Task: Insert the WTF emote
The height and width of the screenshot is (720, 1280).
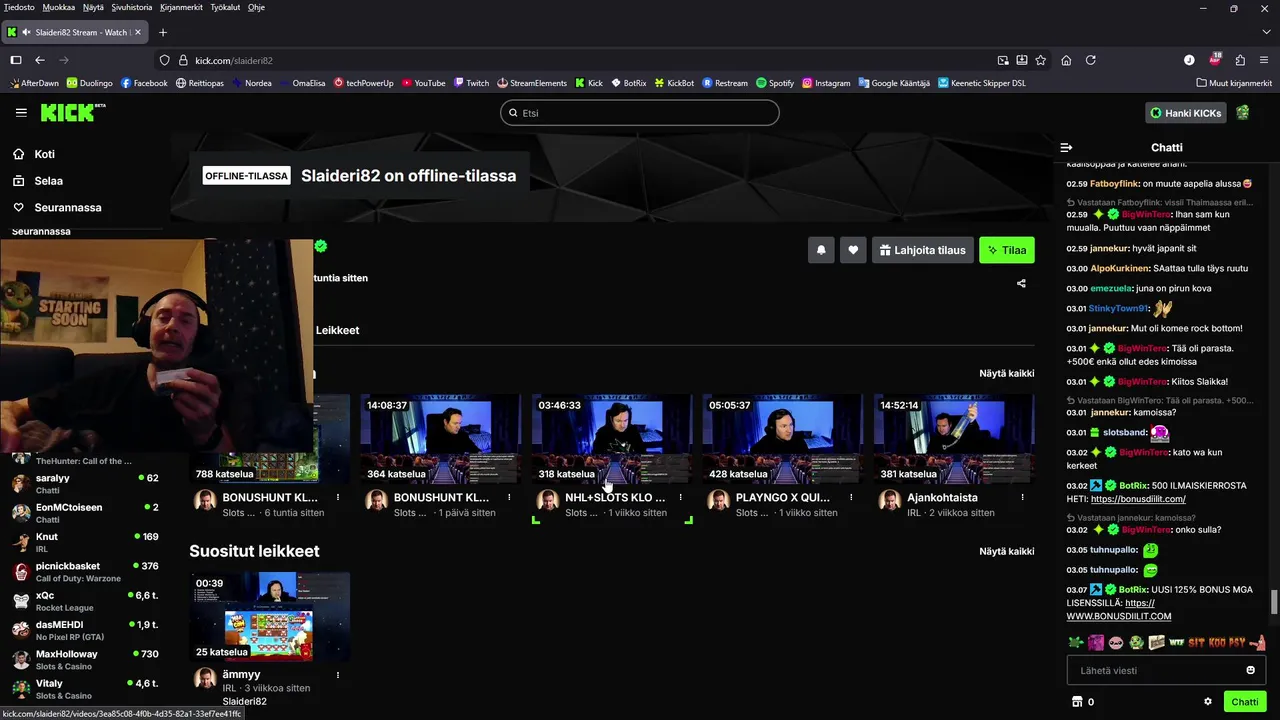Action: tap(1176, 642)
